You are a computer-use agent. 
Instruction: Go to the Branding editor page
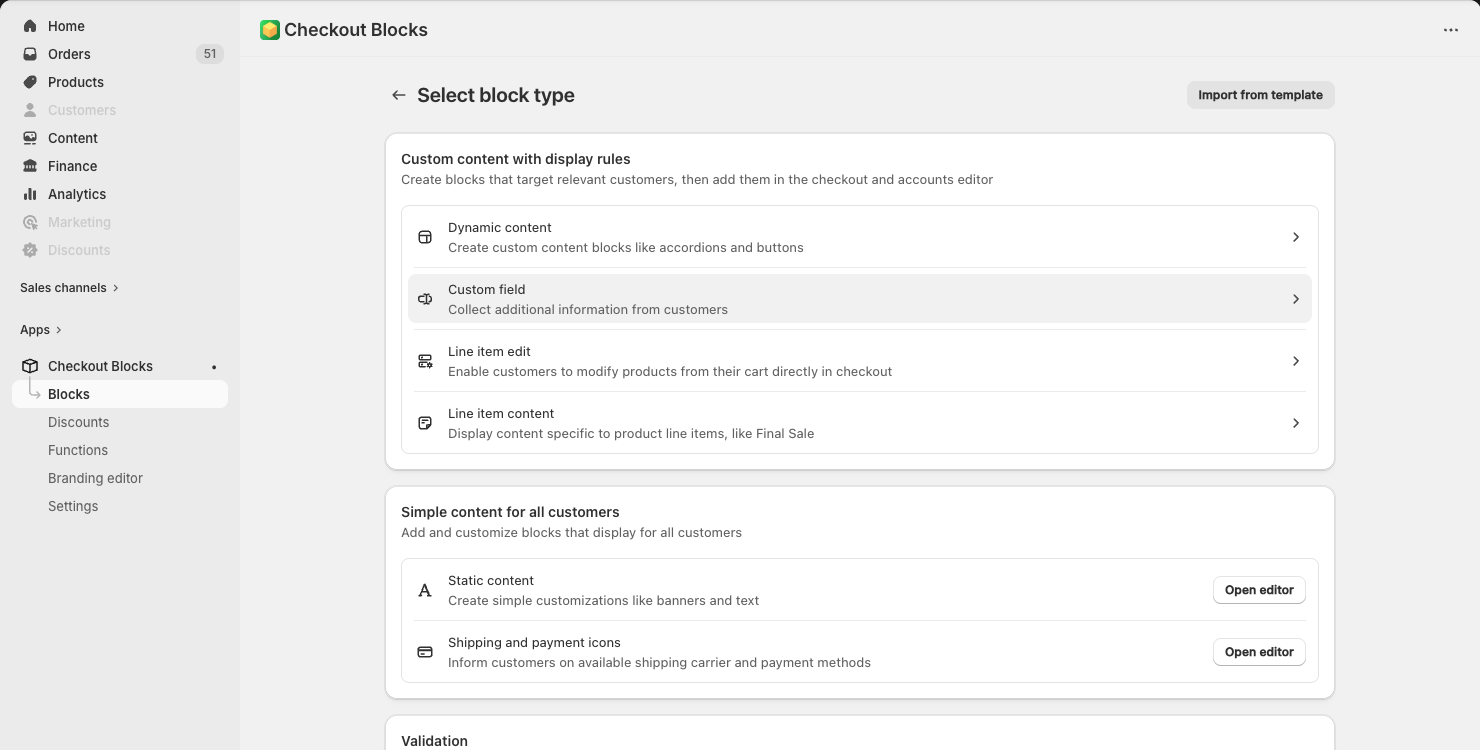tap(95, 478)
